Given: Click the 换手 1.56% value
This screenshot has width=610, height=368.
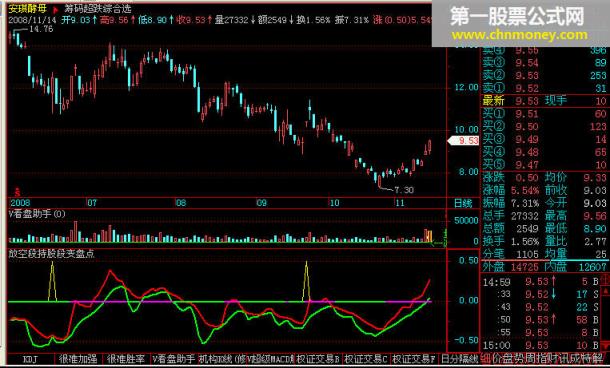Looking at the screenshot, I should click(x=525, y=242).
